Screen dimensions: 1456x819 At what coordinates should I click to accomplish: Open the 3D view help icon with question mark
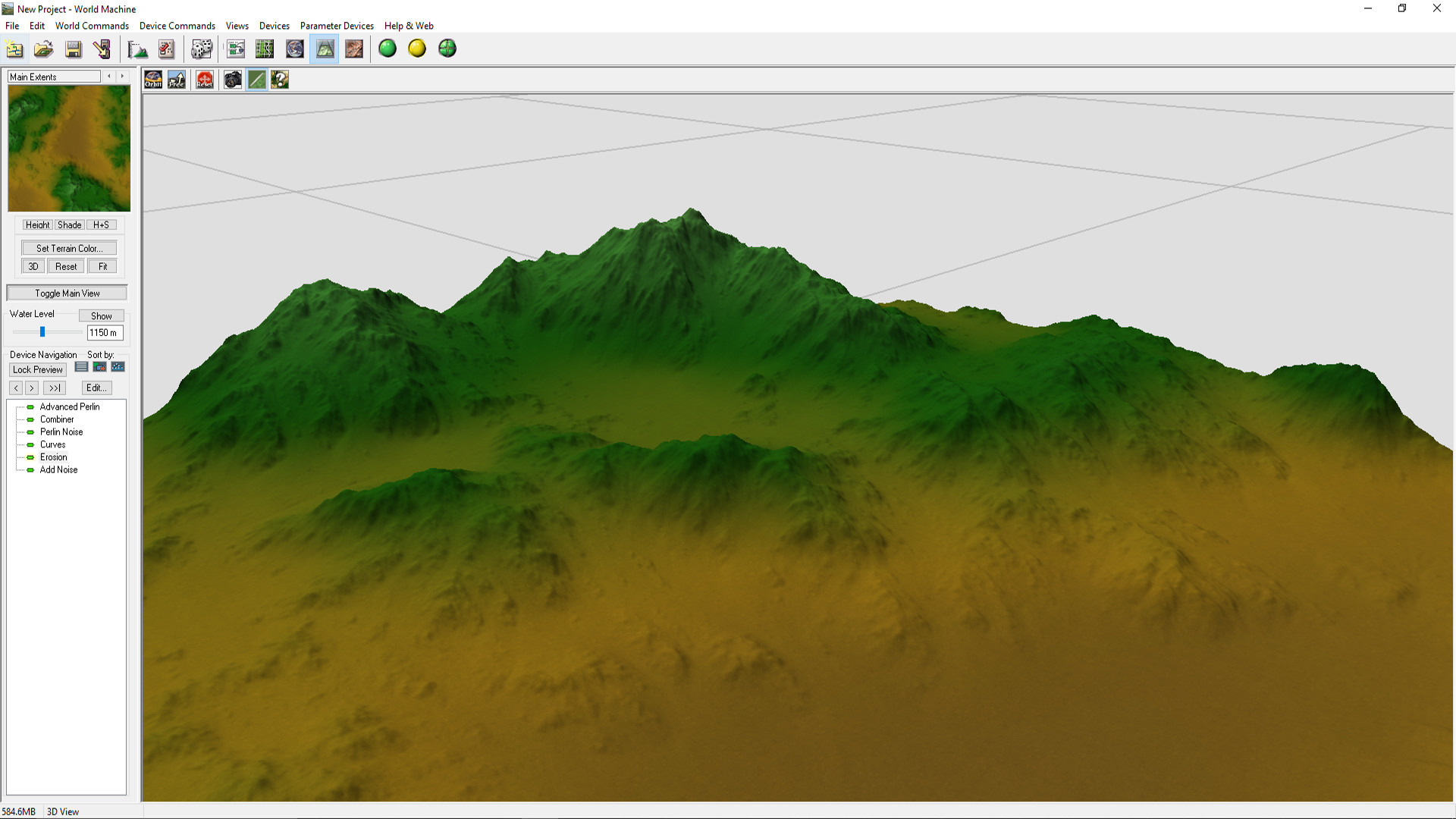279,79
